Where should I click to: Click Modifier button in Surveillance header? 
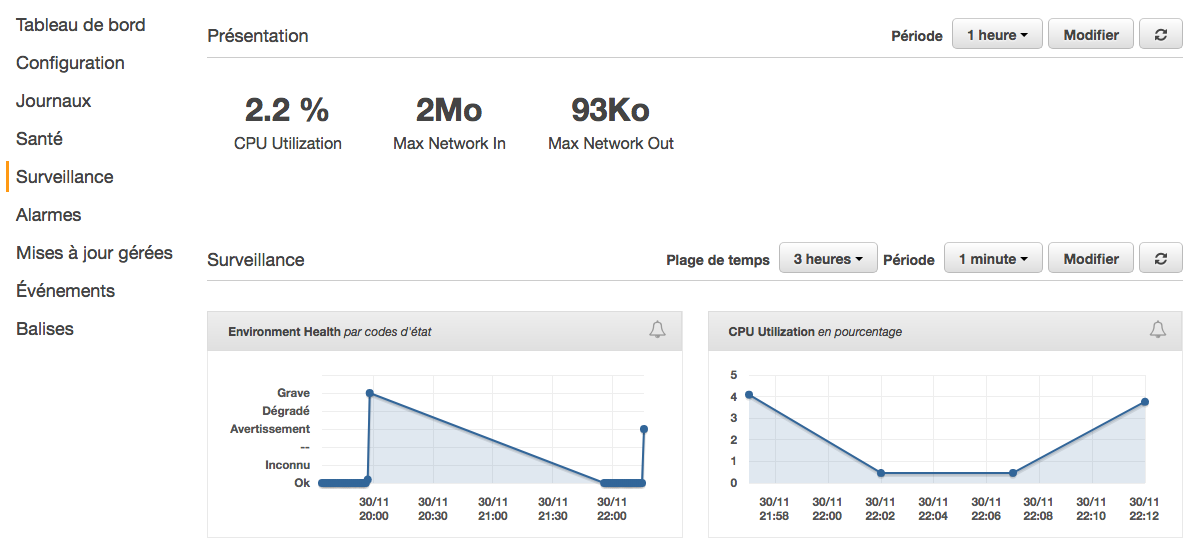1091,259
